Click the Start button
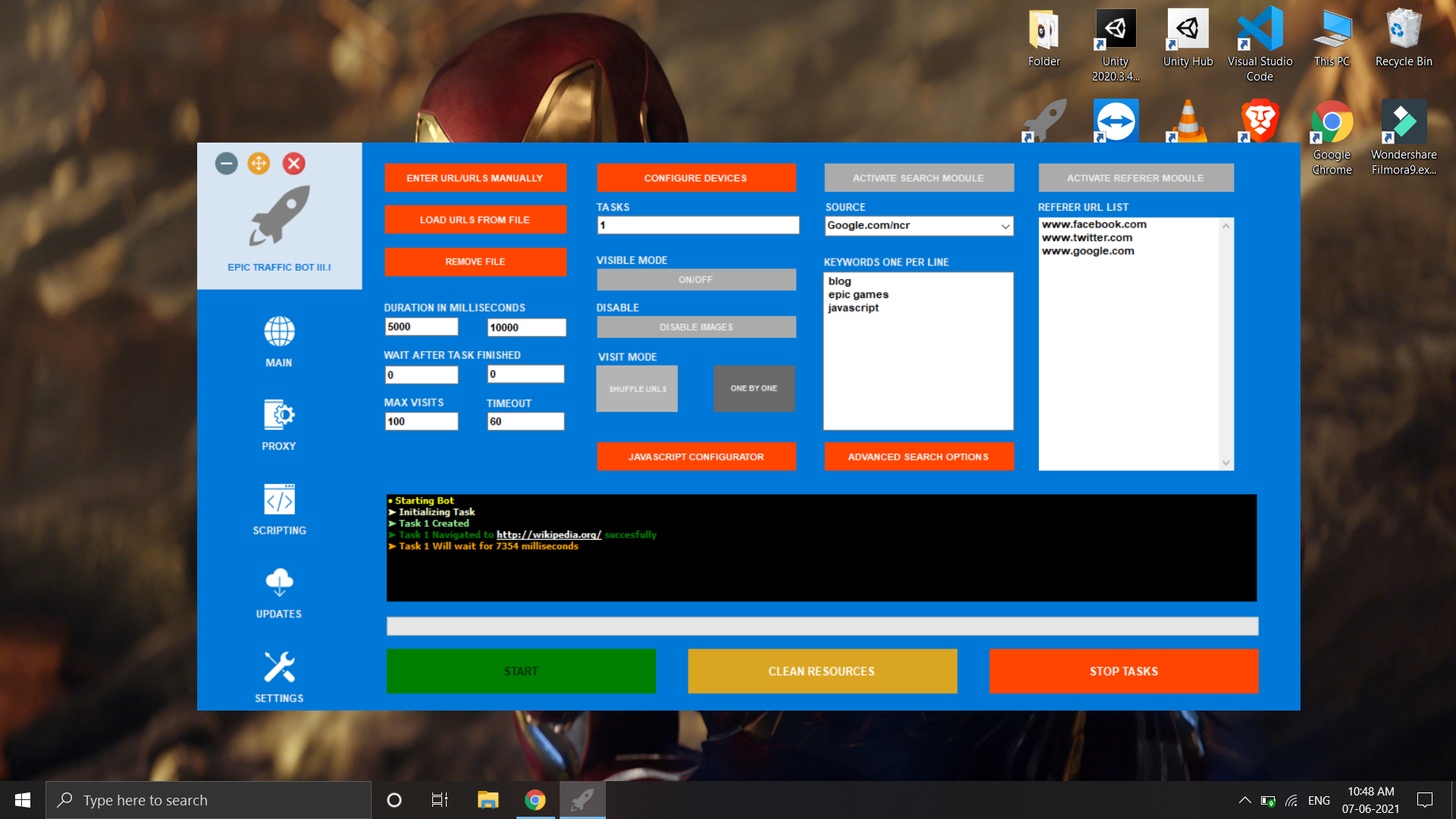The height and width of the screenshot is (819, 1456). (521, 671)
